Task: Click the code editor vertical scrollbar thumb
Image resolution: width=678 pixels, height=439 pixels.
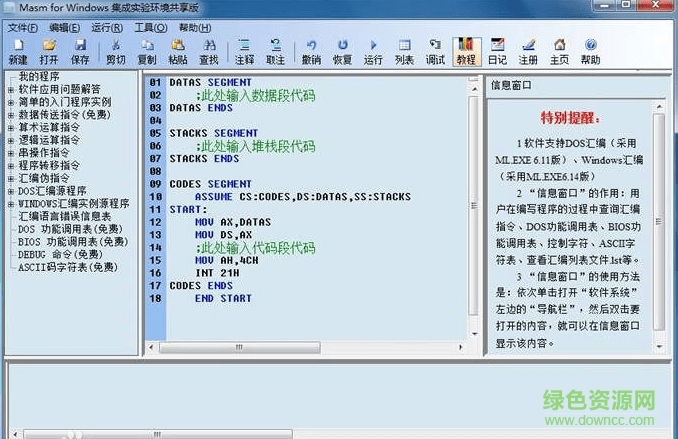Action: tap(474, 205)
